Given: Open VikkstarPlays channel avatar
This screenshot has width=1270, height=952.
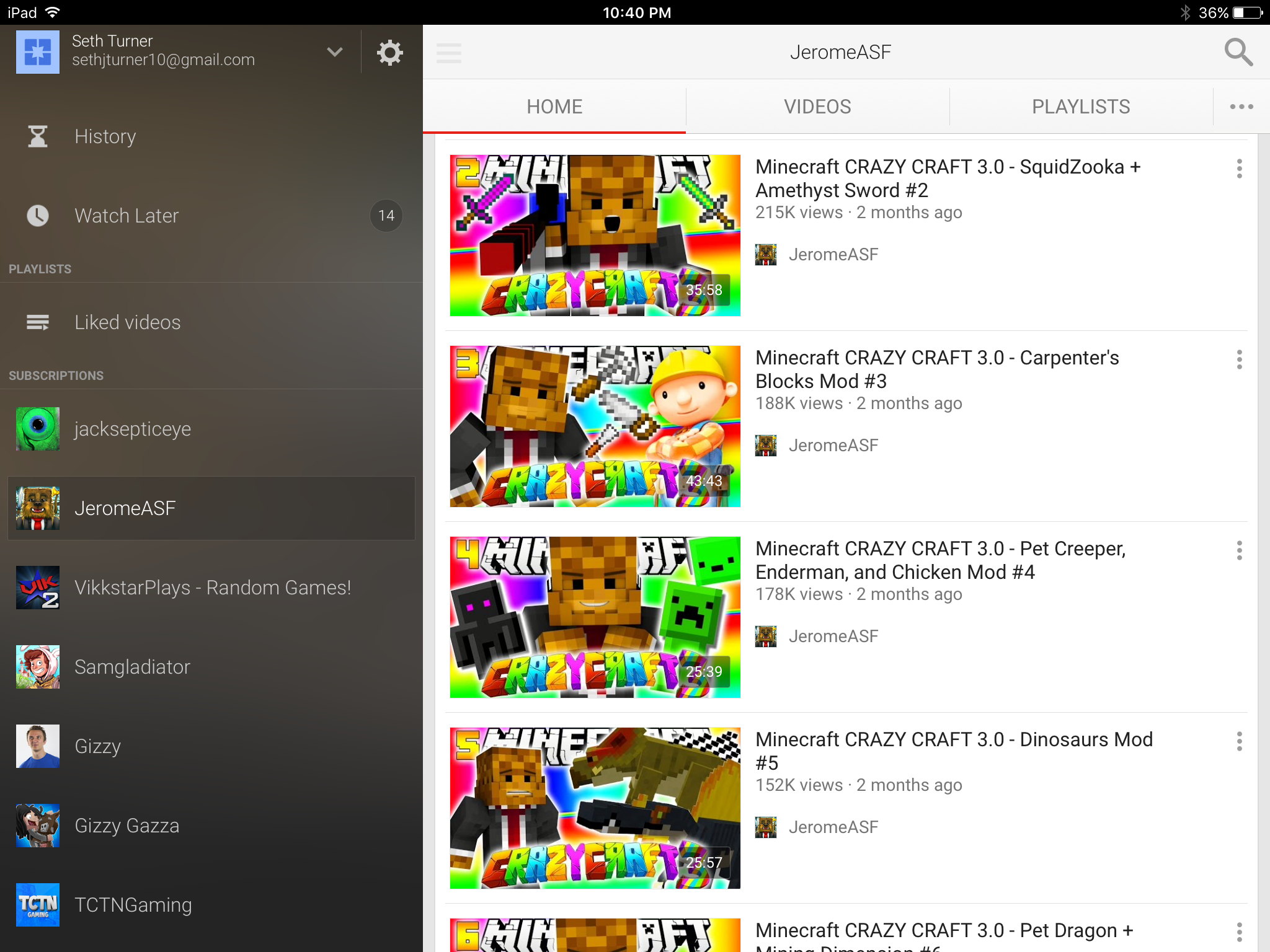Looking at the screenshot, I should (38, 588).
